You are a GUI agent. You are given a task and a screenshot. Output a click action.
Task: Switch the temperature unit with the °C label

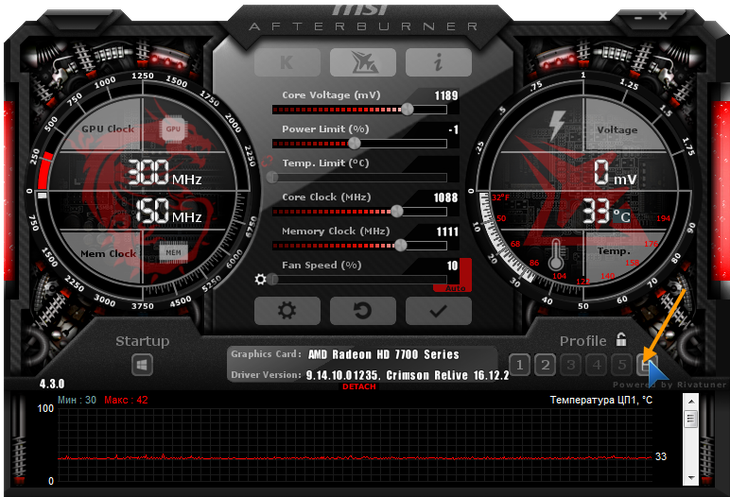622,216
